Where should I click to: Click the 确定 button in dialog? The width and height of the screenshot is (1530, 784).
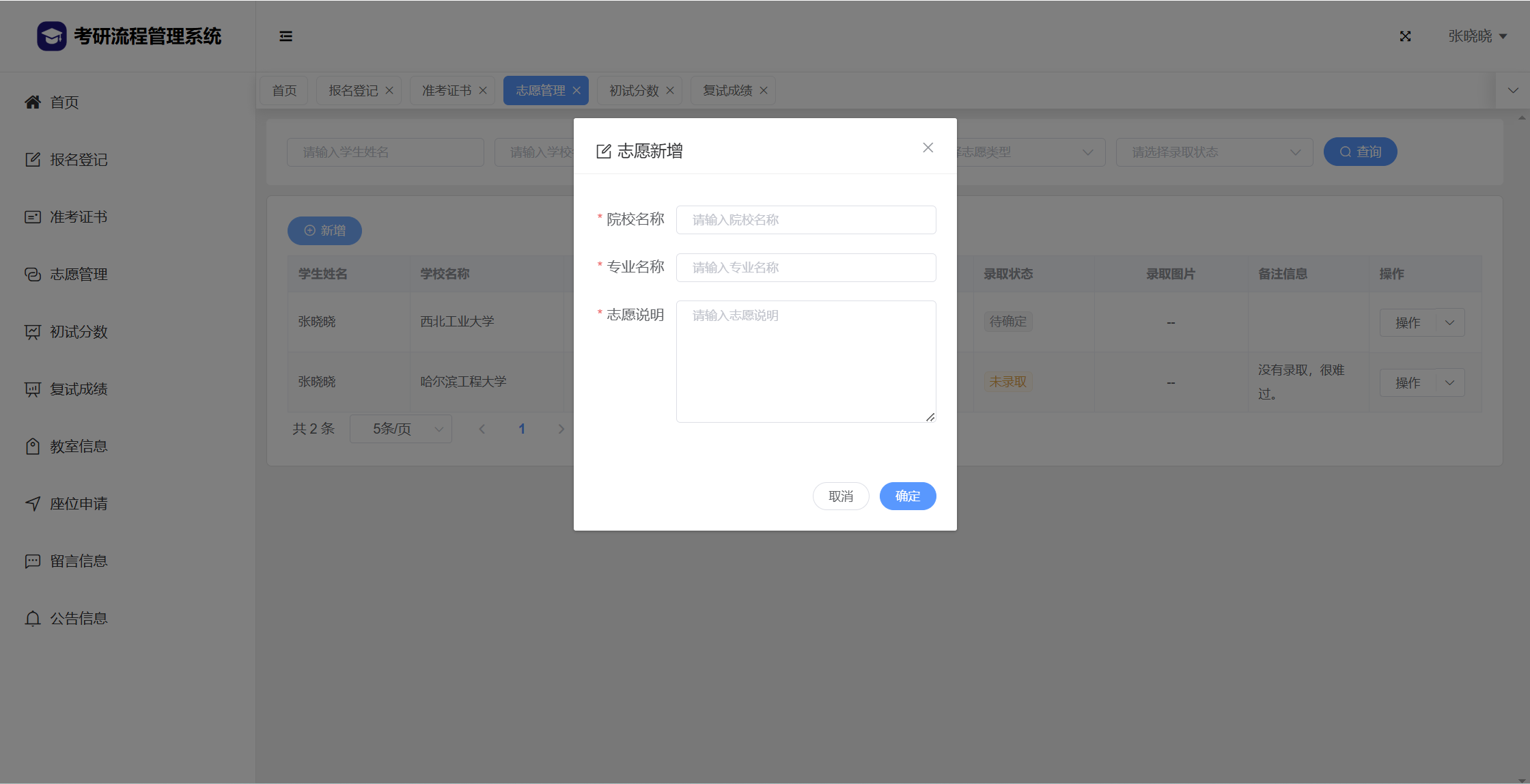(x=907, y=496)
